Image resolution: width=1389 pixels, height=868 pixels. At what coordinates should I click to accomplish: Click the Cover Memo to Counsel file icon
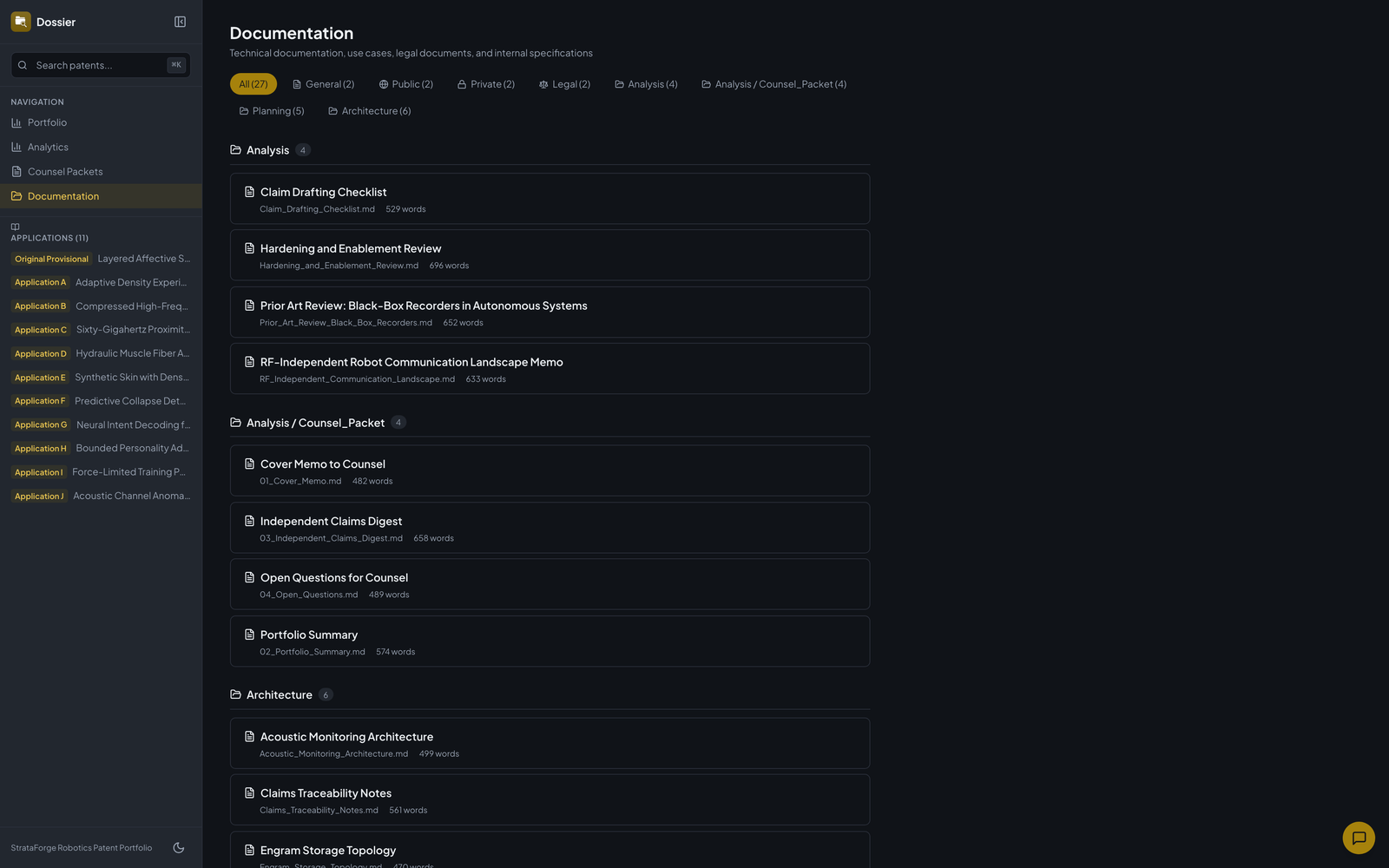pos(249,464)
